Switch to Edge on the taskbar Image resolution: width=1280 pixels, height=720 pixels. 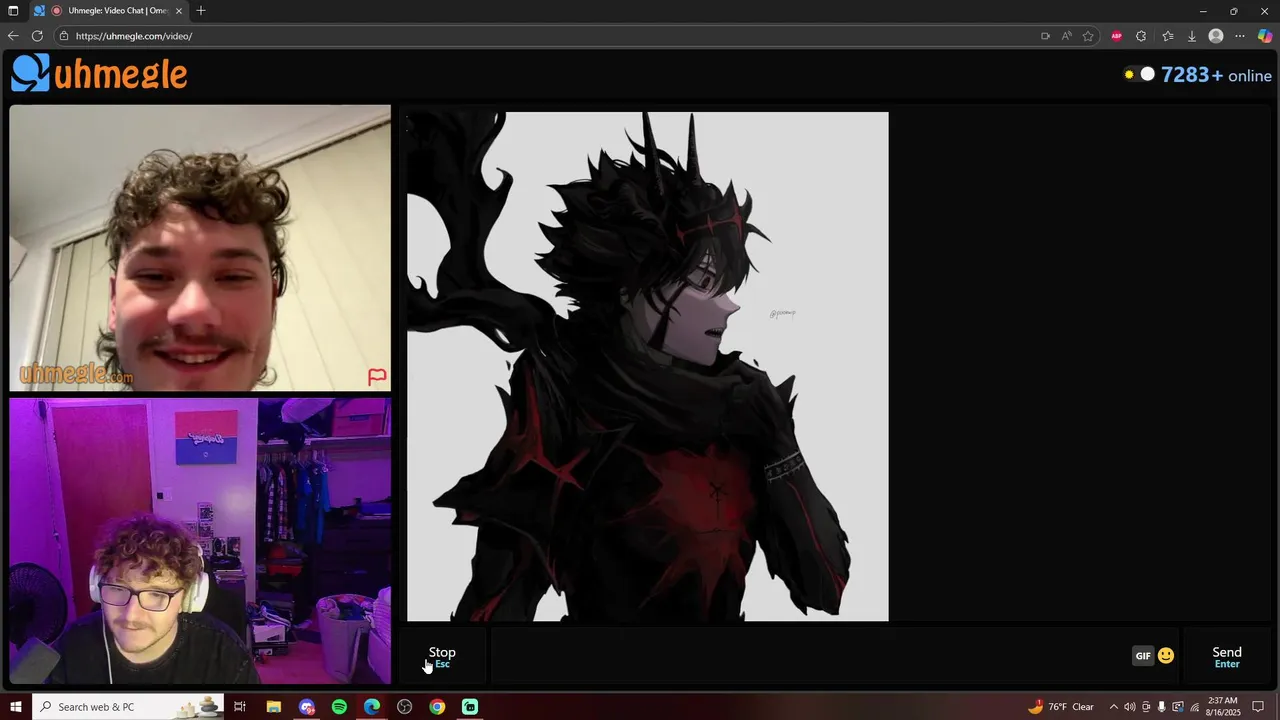pyautogui.click(x=372, y=707)
